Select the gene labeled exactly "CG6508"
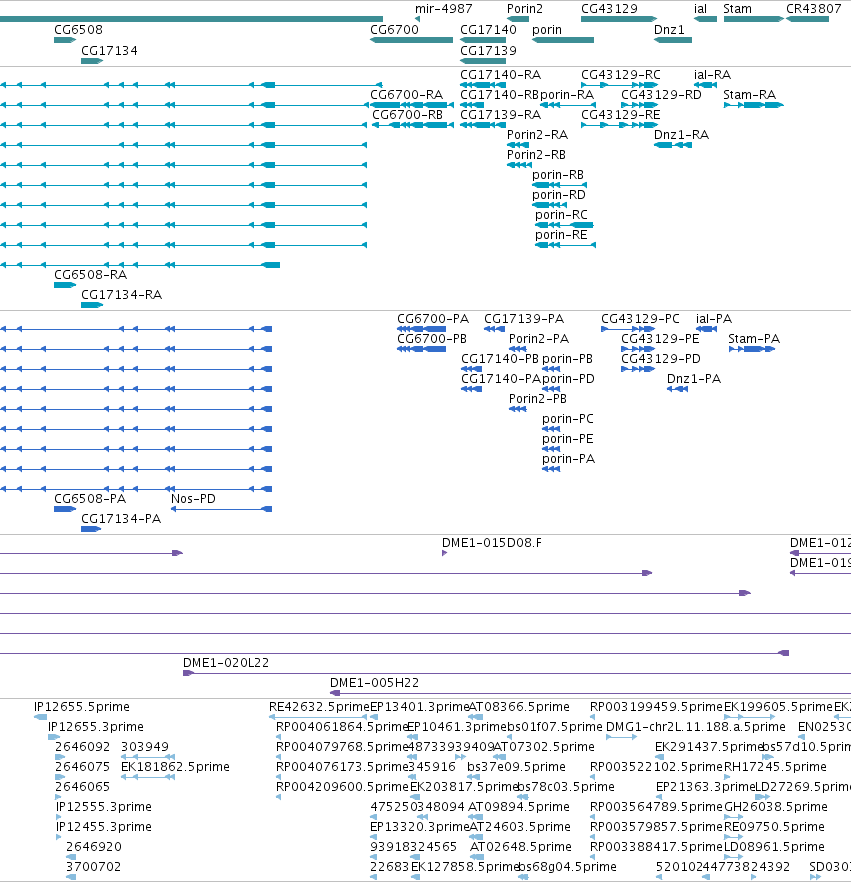Viewport: 851px width, 882px height. (78, 30)
